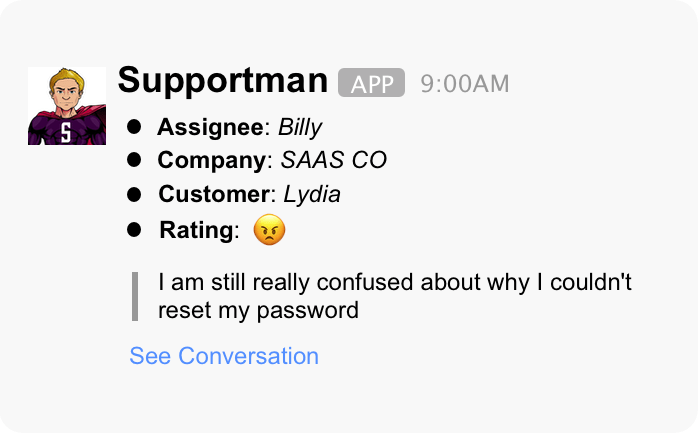
Task: Click the bold Assignee label
Action: (x=211, y=127)
